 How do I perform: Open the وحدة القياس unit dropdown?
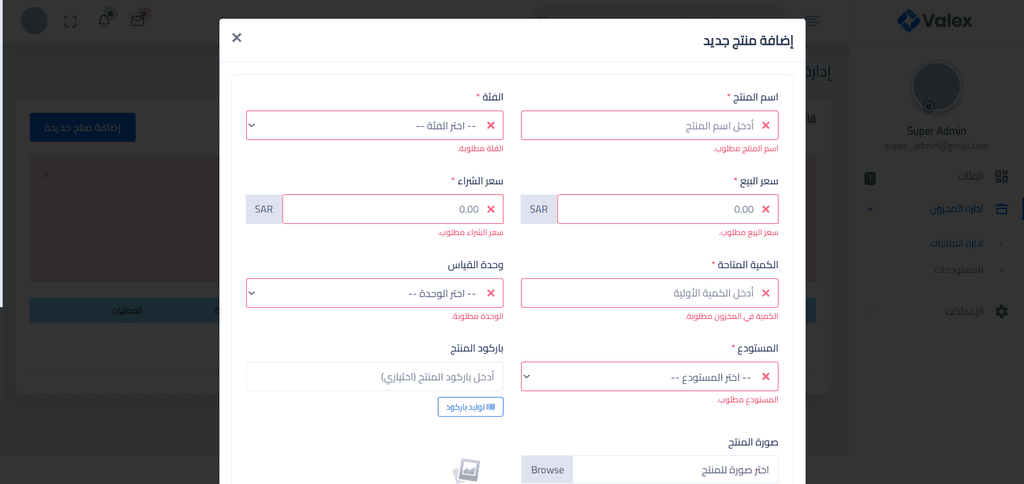[x=375, y=293]
